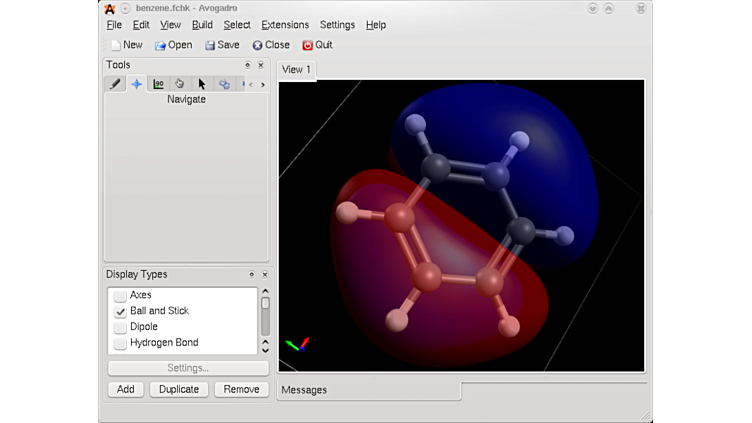Enable the Dipole display type
The height and width of the screenshot is (423, 752).
tap(120, 327)
